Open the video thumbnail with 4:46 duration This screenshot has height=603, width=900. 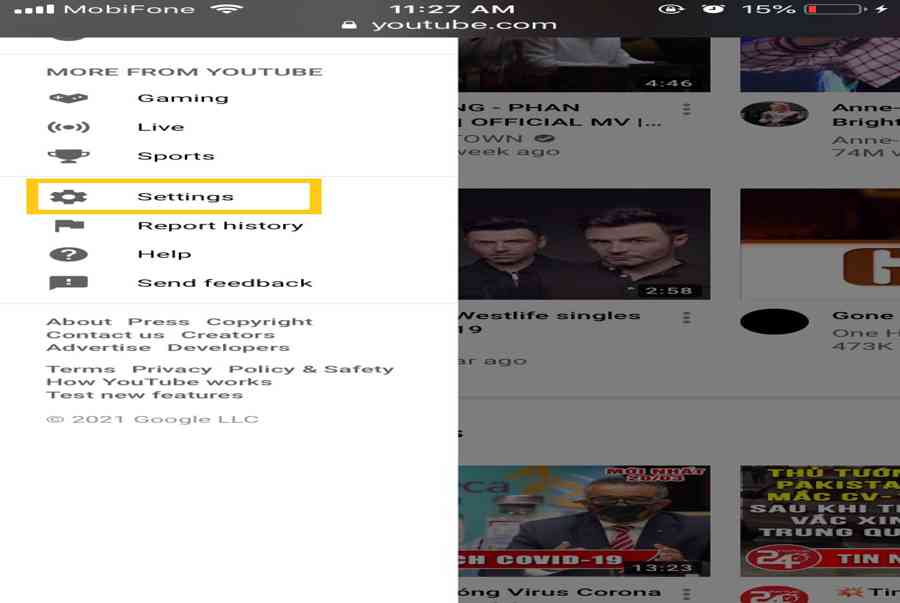pos(584,64)
